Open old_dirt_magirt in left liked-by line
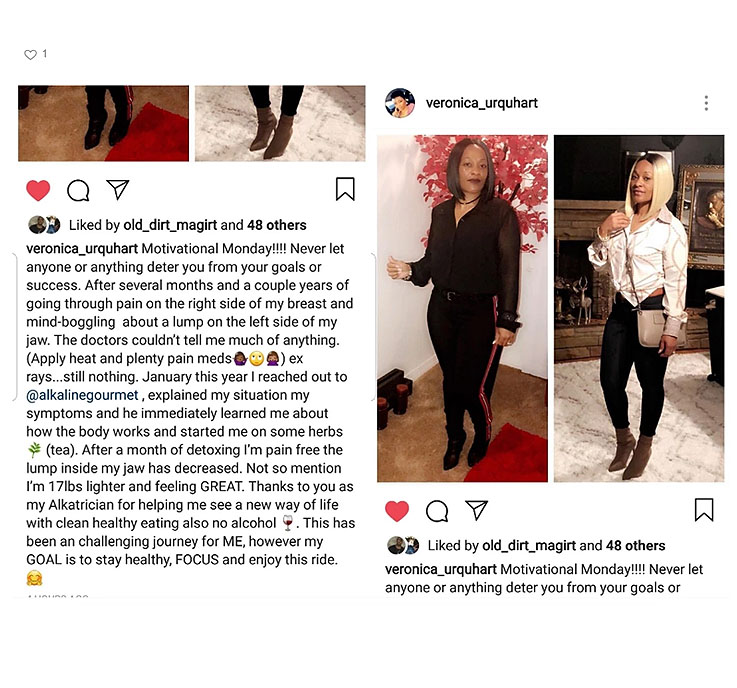737x688 pixels. click(x=170, y=226)
